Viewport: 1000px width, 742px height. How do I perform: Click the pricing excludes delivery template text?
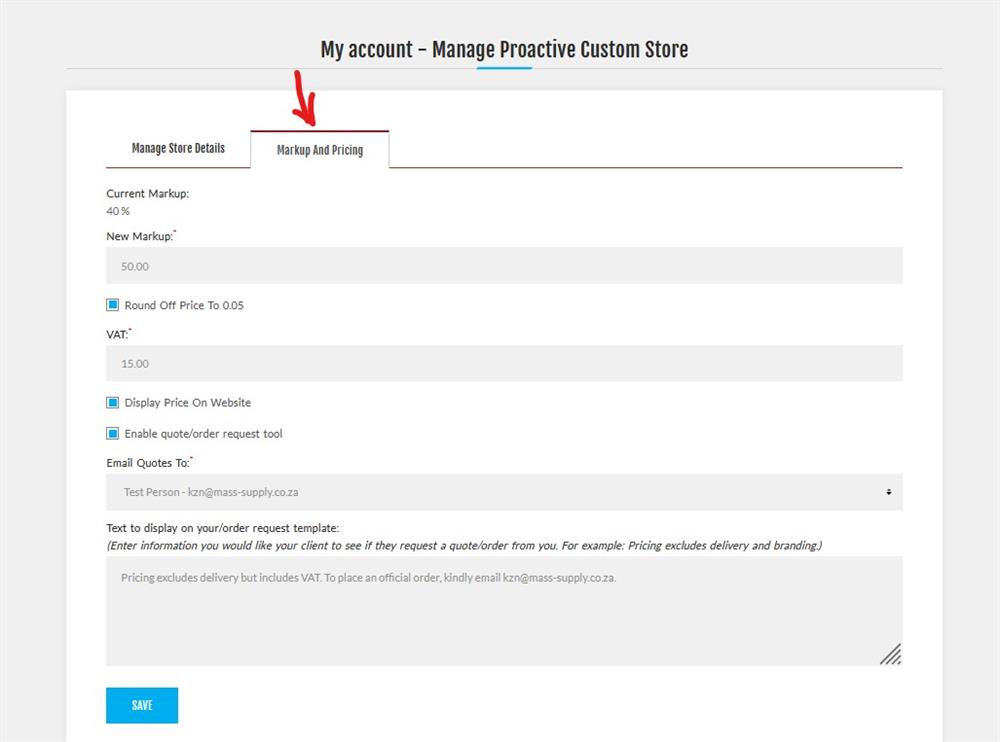(x=367, y=577)
